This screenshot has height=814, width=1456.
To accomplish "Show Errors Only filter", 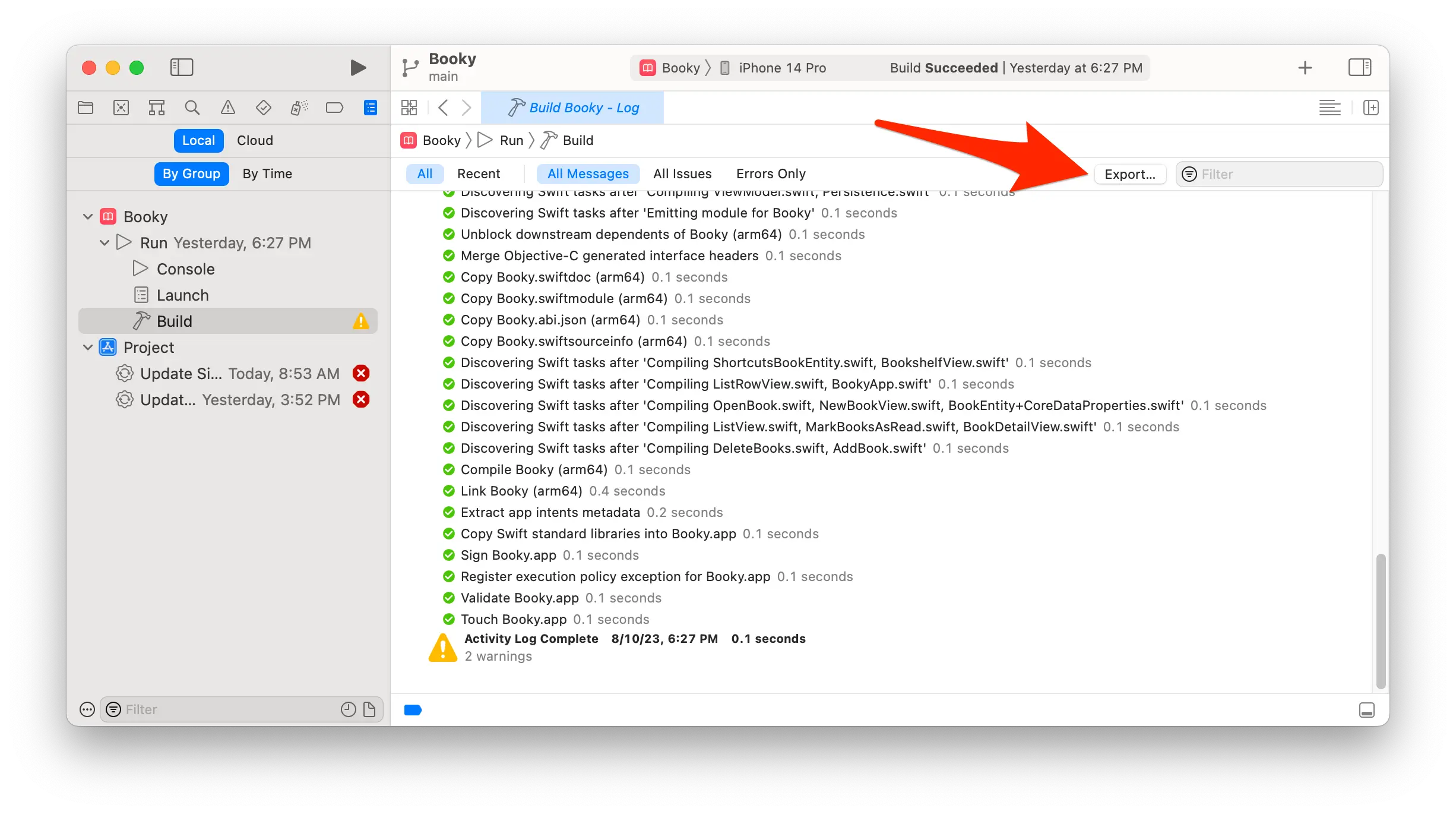I will tap(771, 173).
